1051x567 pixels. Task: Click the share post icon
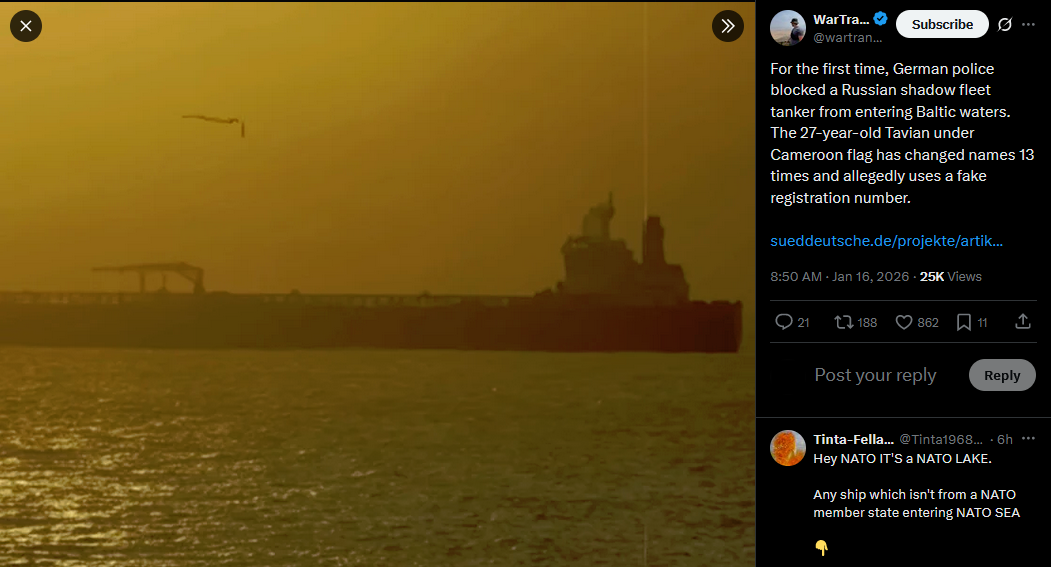[x=1023, y=322]
